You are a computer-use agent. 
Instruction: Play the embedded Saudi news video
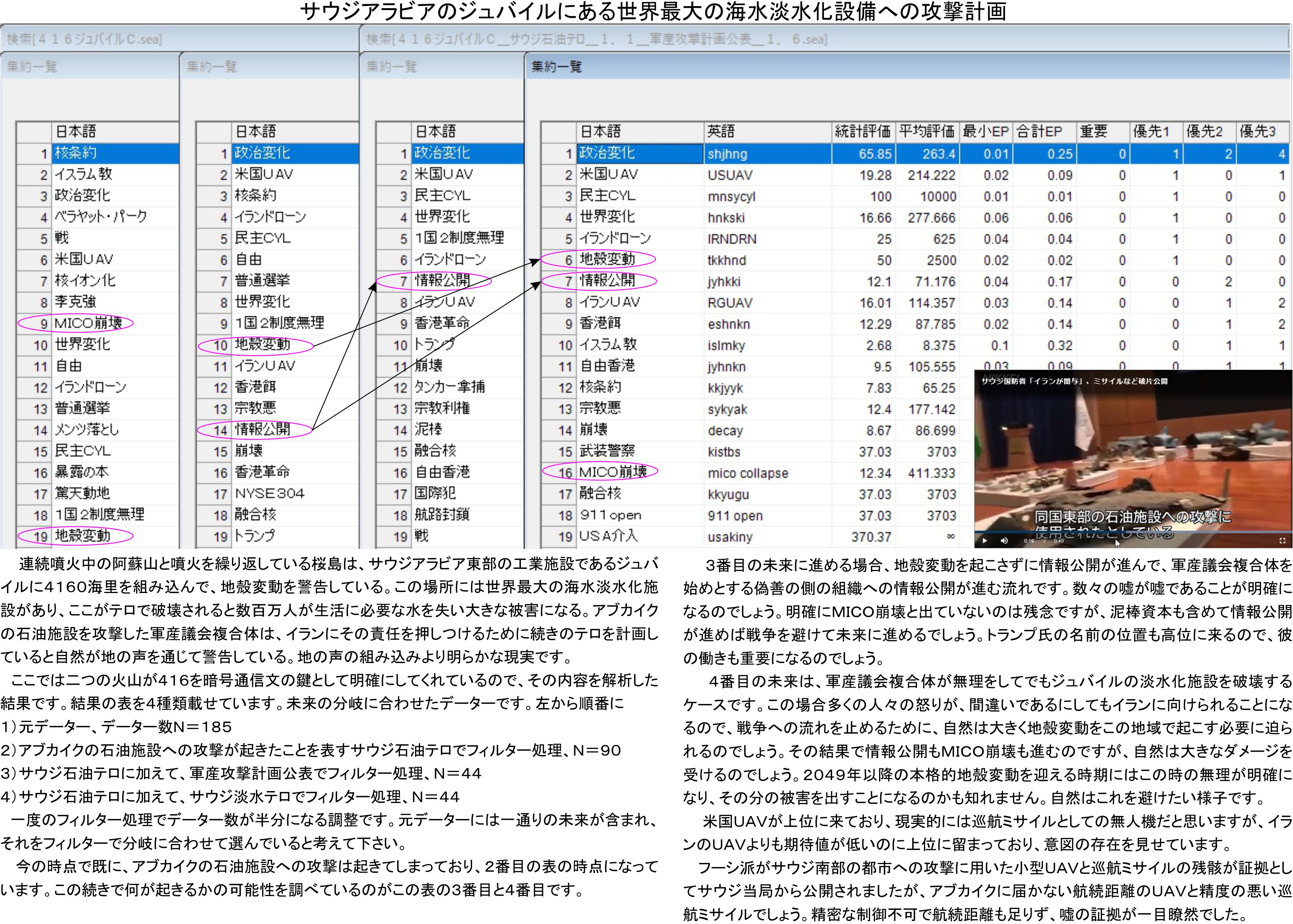coord(985,541)
